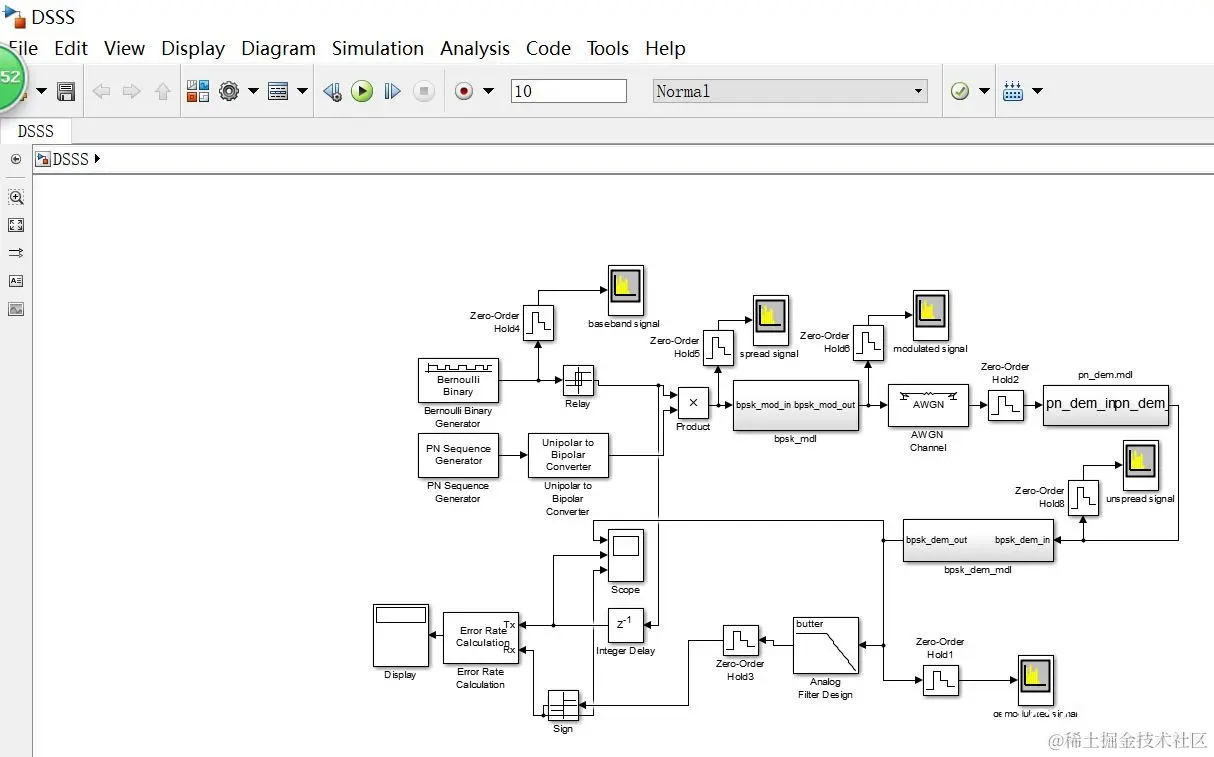This screenshot has height=757, width=1214.
Task: Run the simulation with the green play button
Action: [x=362, y=91]
